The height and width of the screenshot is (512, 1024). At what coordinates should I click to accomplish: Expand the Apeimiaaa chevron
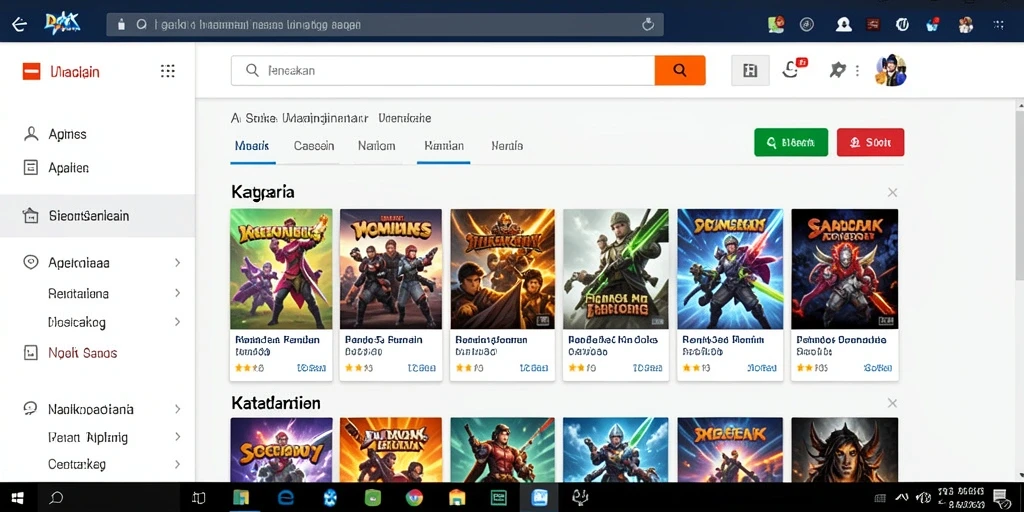pyautogui.click(x=177, y=263)
